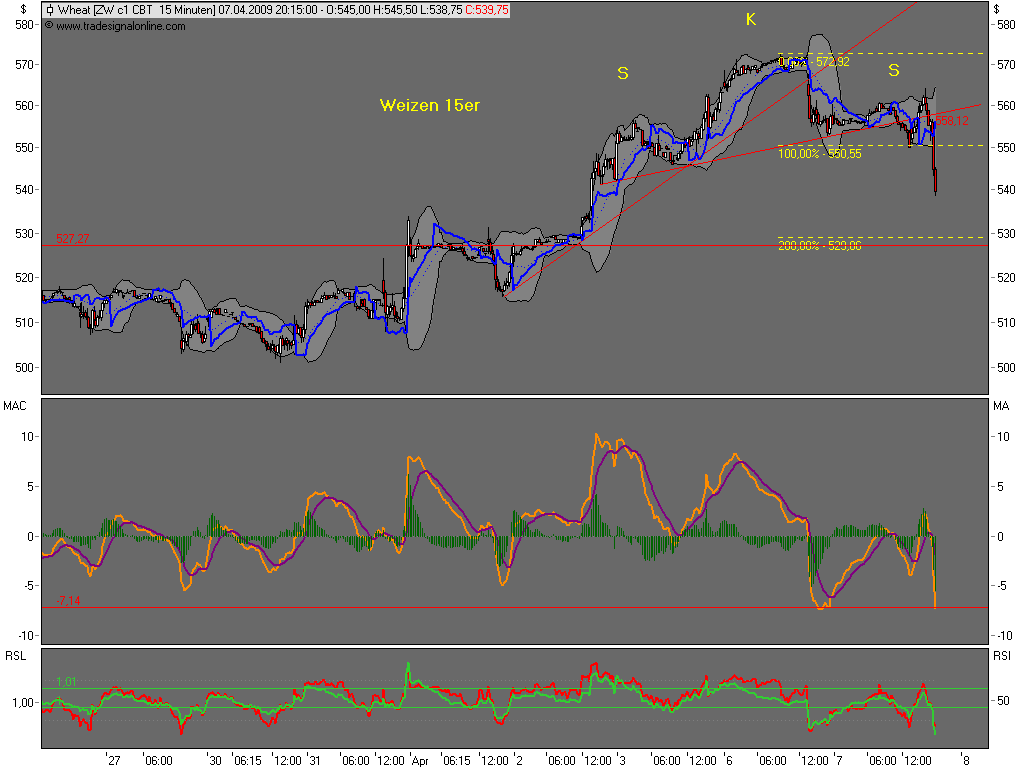Select the "0,00% - 572,92" Fibonacci level label
The width and height of the screenshot is (1024, 768).
[814, 62]
